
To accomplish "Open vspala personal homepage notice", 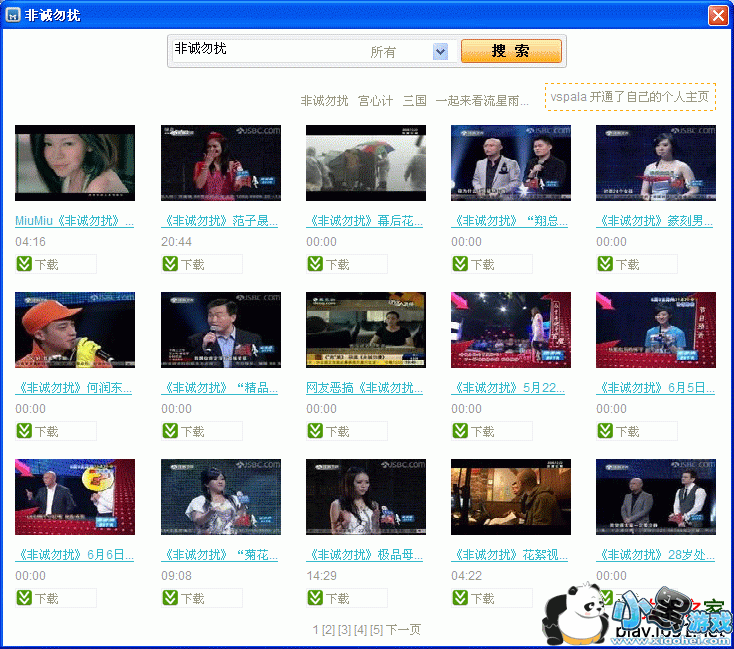I will 630,97.
